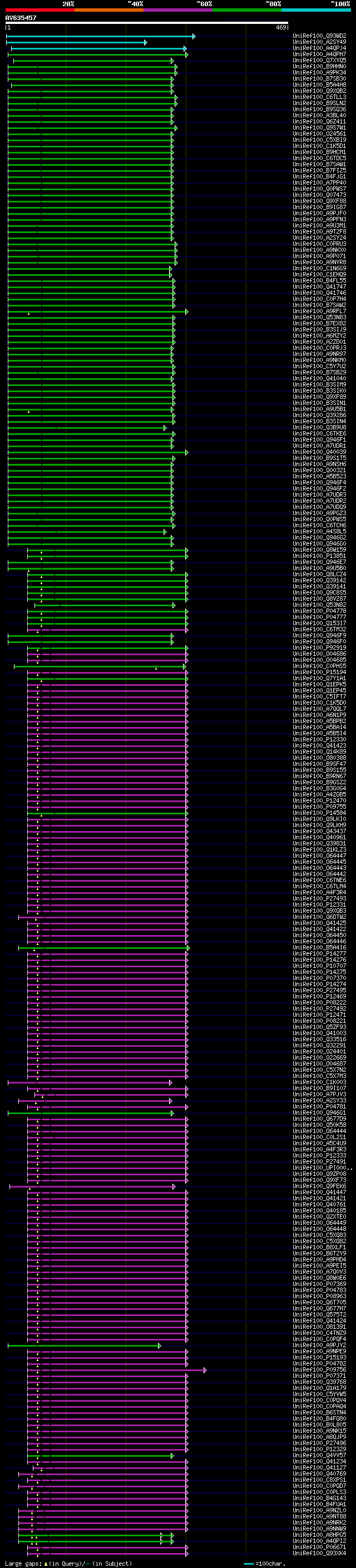
Task: Click the white query sequence bar
Action: click(147, 23)
